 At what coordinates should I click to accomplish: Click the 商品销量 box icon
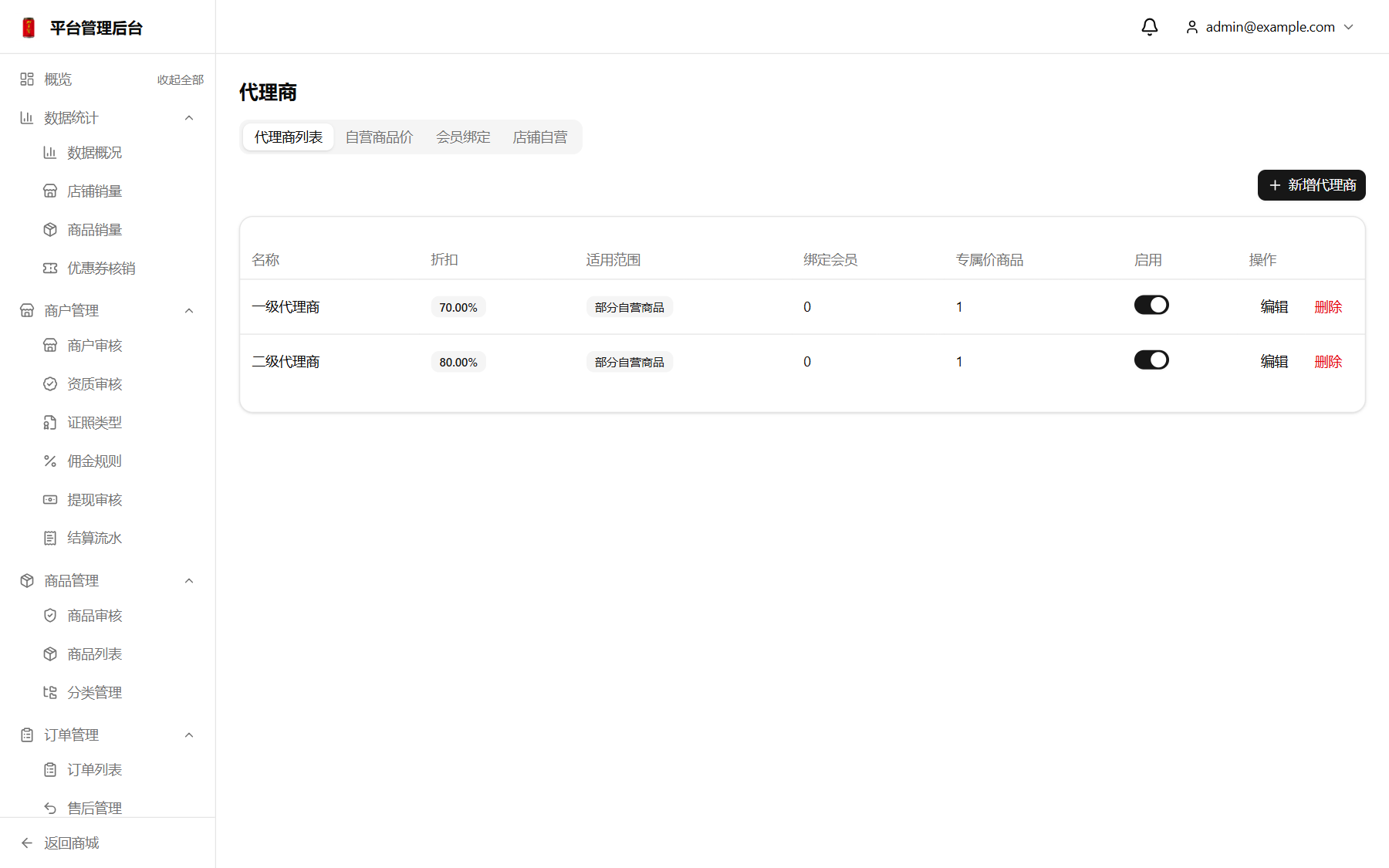(50, 229)
